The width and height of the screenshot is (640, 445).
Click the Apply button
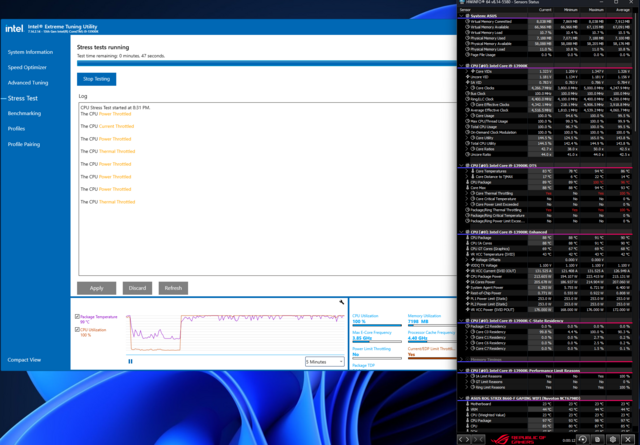[x=96, y=288]
